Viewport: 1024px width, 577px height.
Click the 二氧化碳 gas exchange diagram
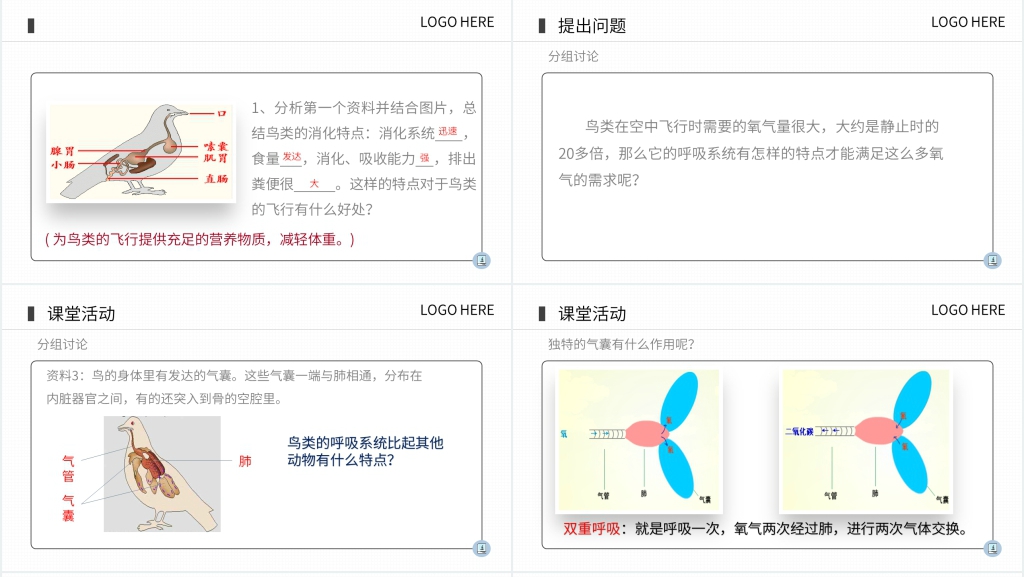pyautogui.click(x=866, y=440)
